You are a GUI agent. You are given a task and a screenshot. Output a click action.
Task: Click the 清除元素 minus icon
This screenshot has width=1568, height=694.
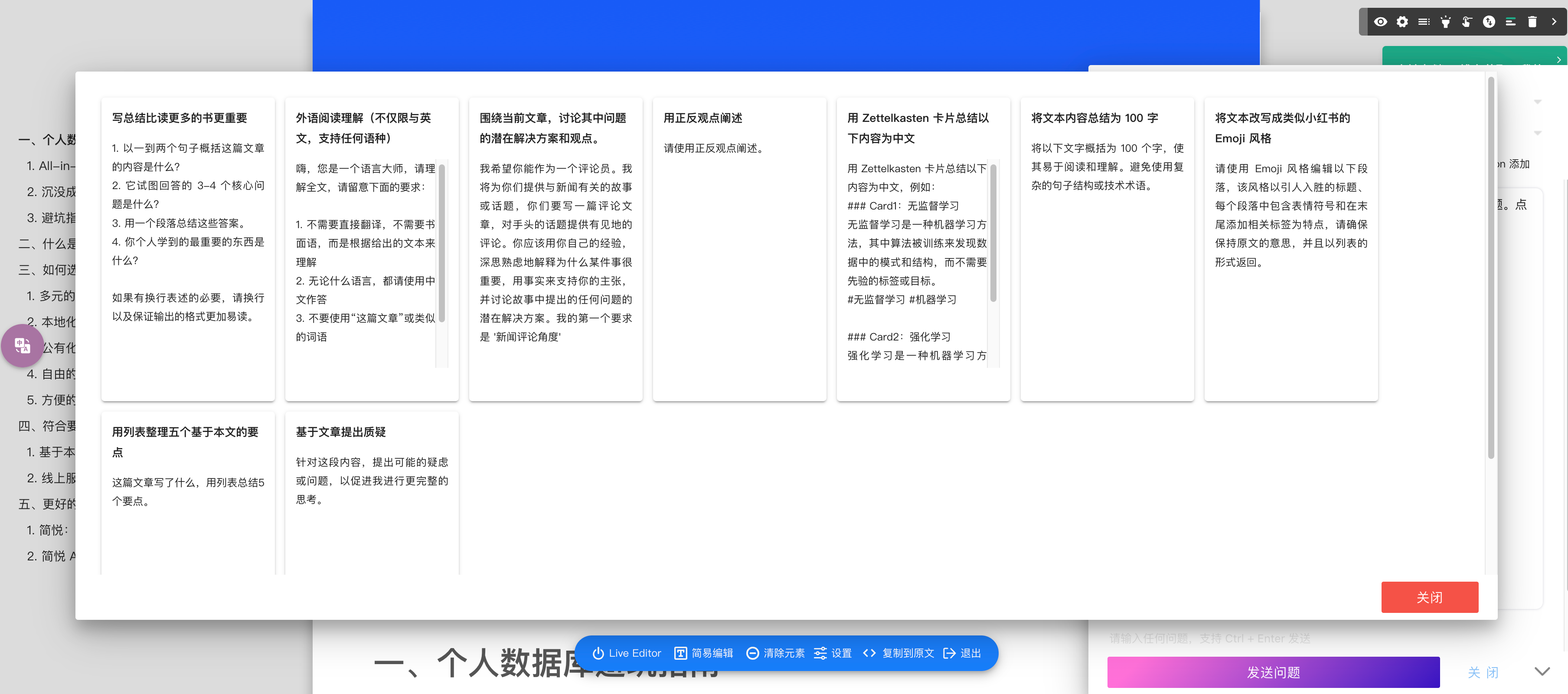point(754,653)
